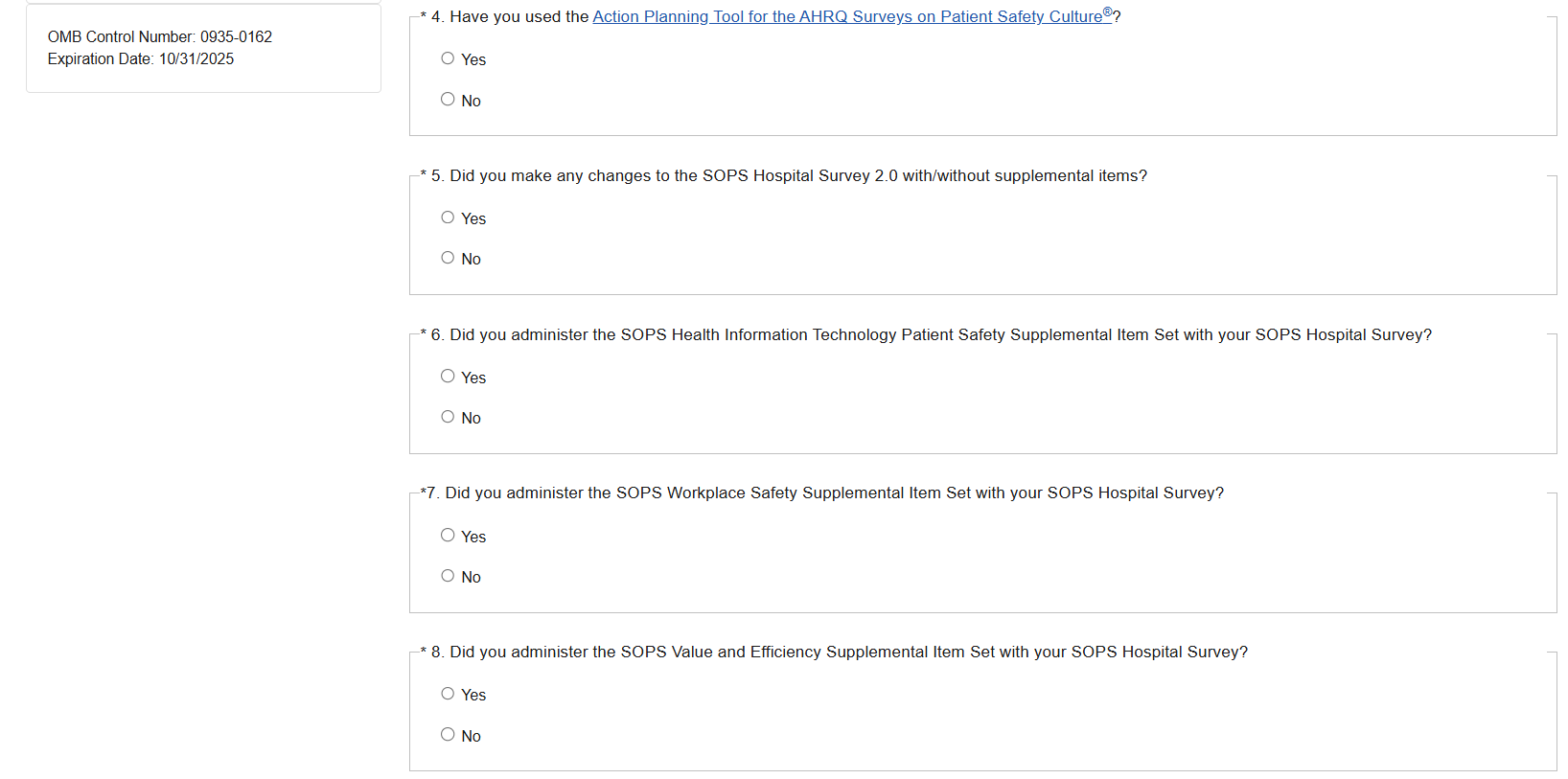Select Yes for Value and Efficiency question
Screen dimensions: 1568x779
[448, 694]
